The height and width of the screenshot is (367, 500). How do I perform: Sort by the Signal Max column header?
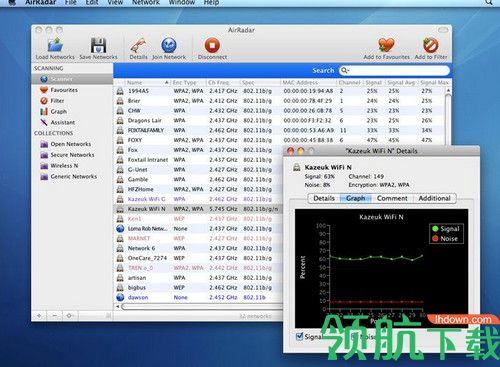click(x=434, y=82)
